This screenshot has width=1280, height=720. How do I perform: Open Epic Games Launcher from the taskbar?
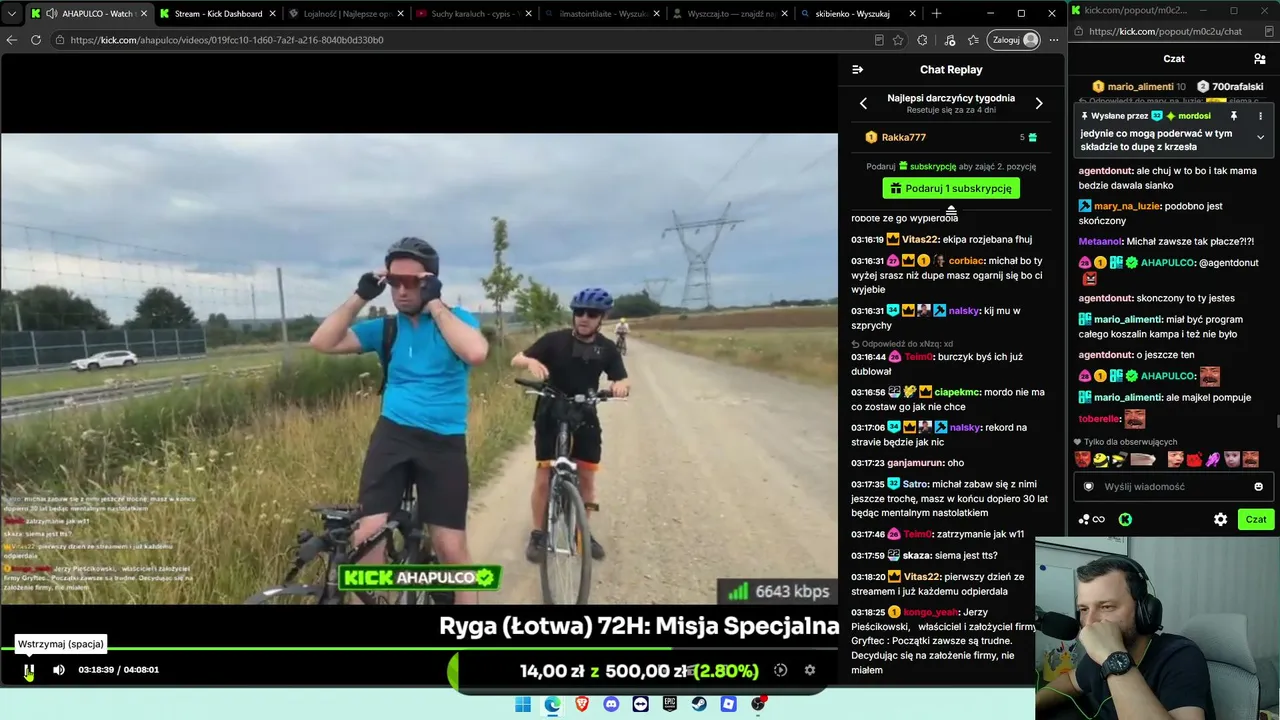coord(670,704)
